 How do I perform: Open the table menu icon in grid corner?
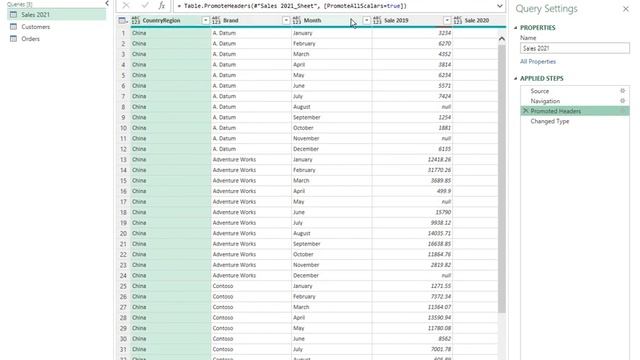point(123,20)
